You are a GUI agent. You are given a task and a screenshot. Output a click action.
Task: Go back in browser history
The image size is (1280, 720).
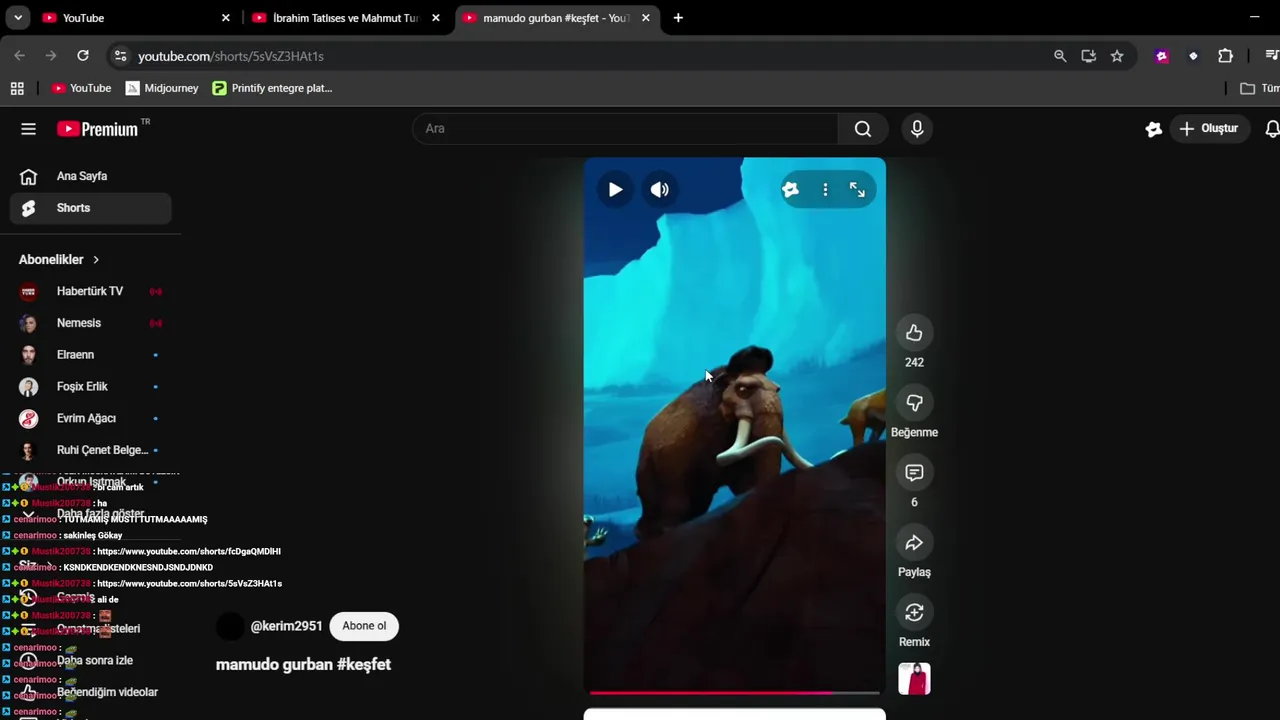19,56
